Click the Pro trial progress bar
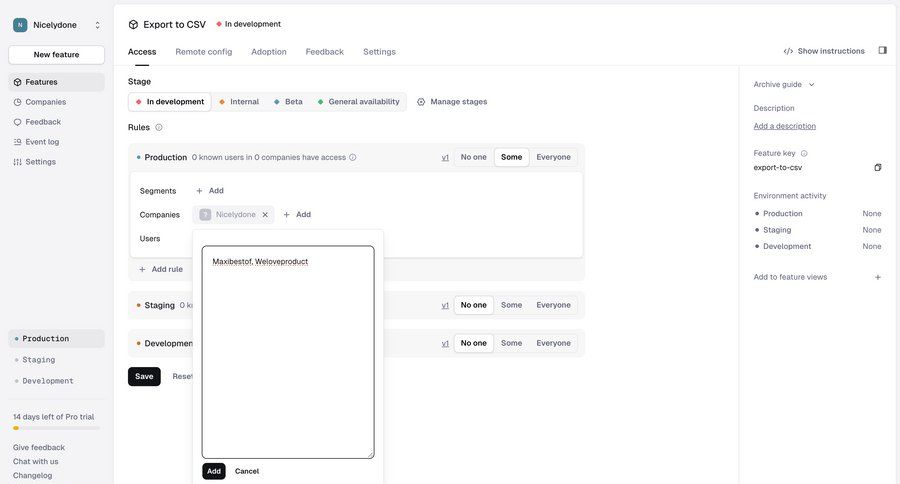The width and height of the screenshot is (900, 484). click(56, 428)
